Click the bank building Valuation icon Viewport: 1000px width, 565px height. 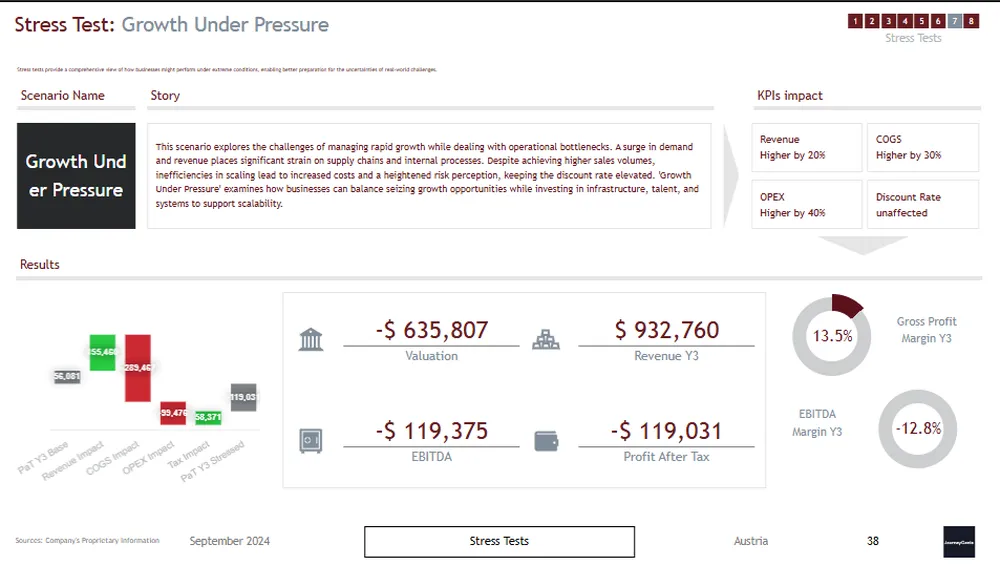pyautogui.click(x=311, y=339)
